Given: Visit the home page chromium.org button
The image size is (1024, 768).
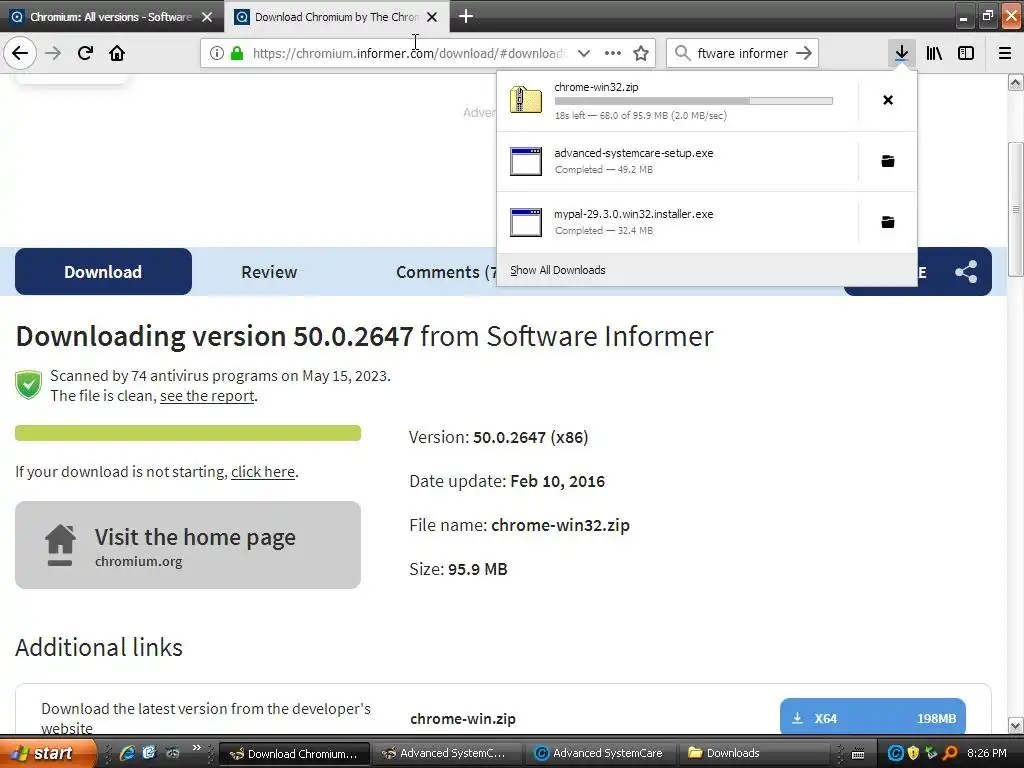Looking at the screenshot, I should coord(188,545).
